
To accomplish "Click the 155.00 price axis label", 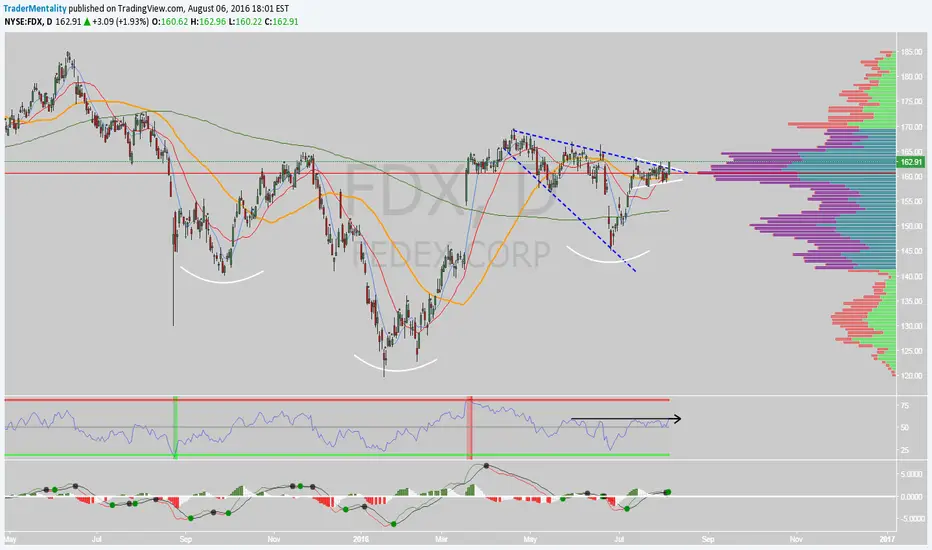I will coord(911,202).
